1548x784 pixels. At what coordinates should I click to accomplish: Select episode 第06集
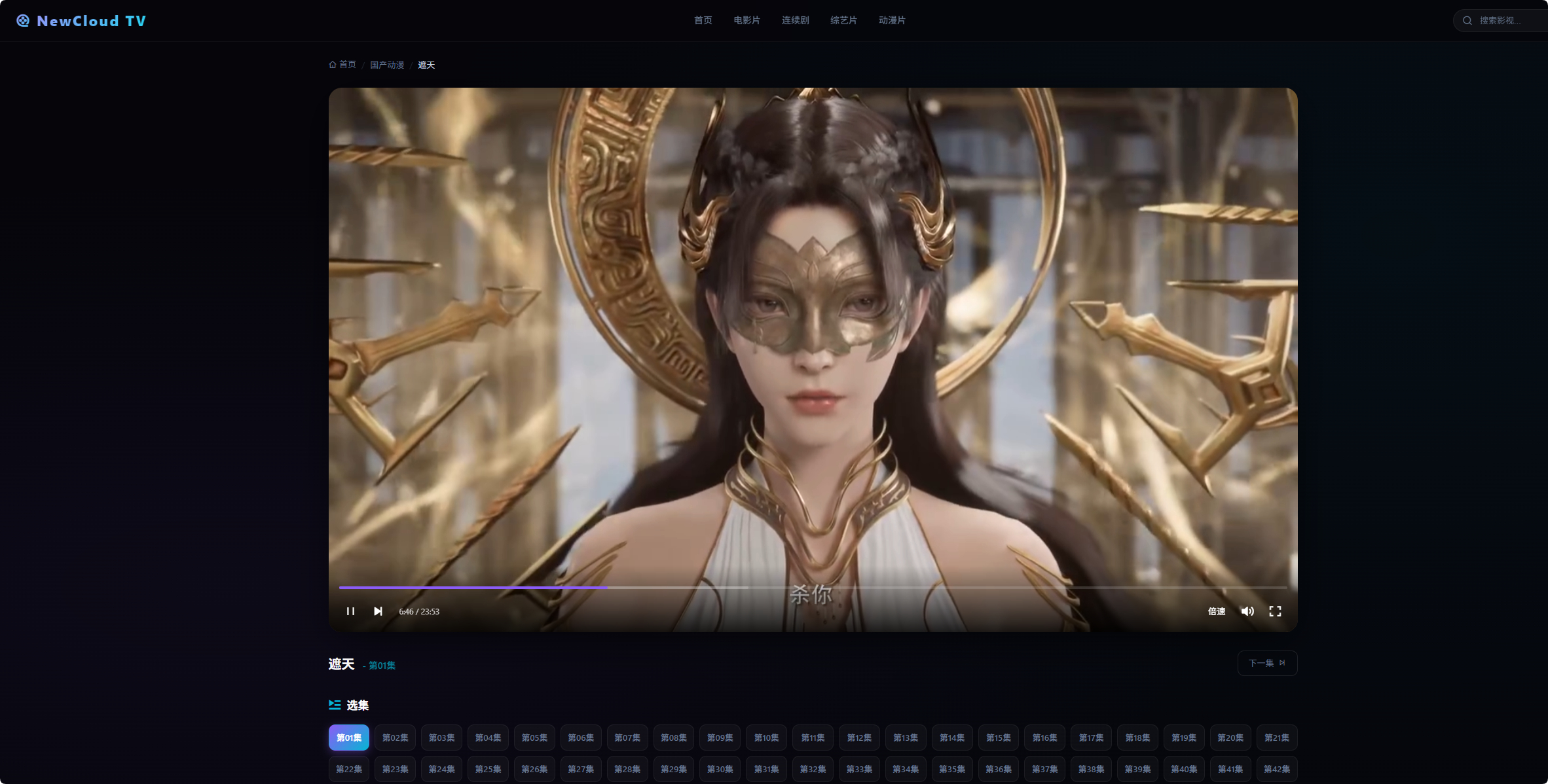click(x=581, y=738)
